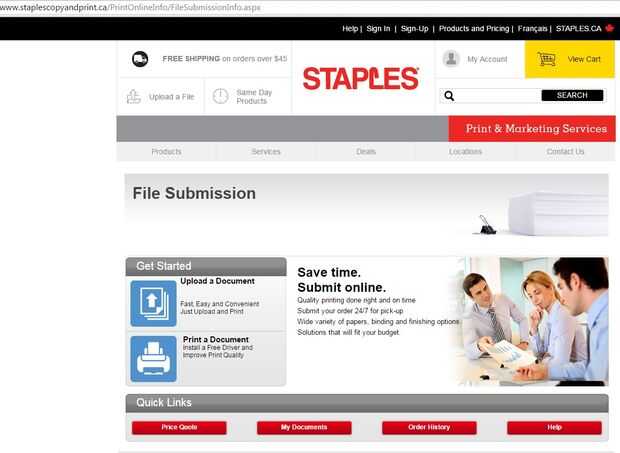The image size is (620, 453).
Task: Open the Deals menu
Action: tap(366, 151)
